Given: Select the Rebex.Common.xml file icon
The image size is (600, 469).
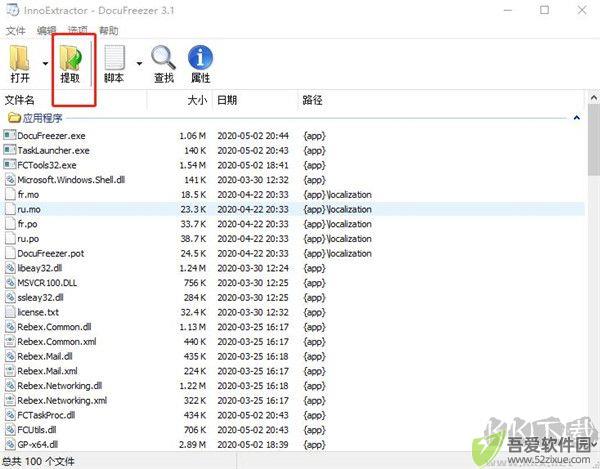Looking at the screenshot, I should pyautogui.click(x=10, y=342).
